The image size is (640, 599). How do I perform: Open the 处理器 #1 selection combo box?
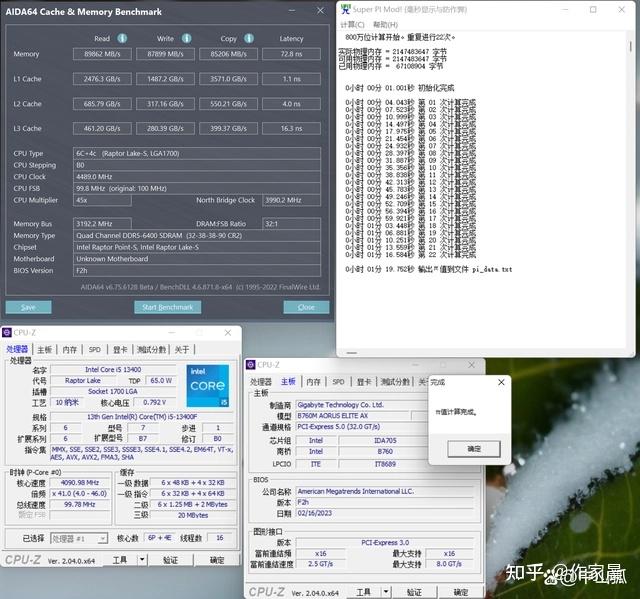(x=79, y=539)
